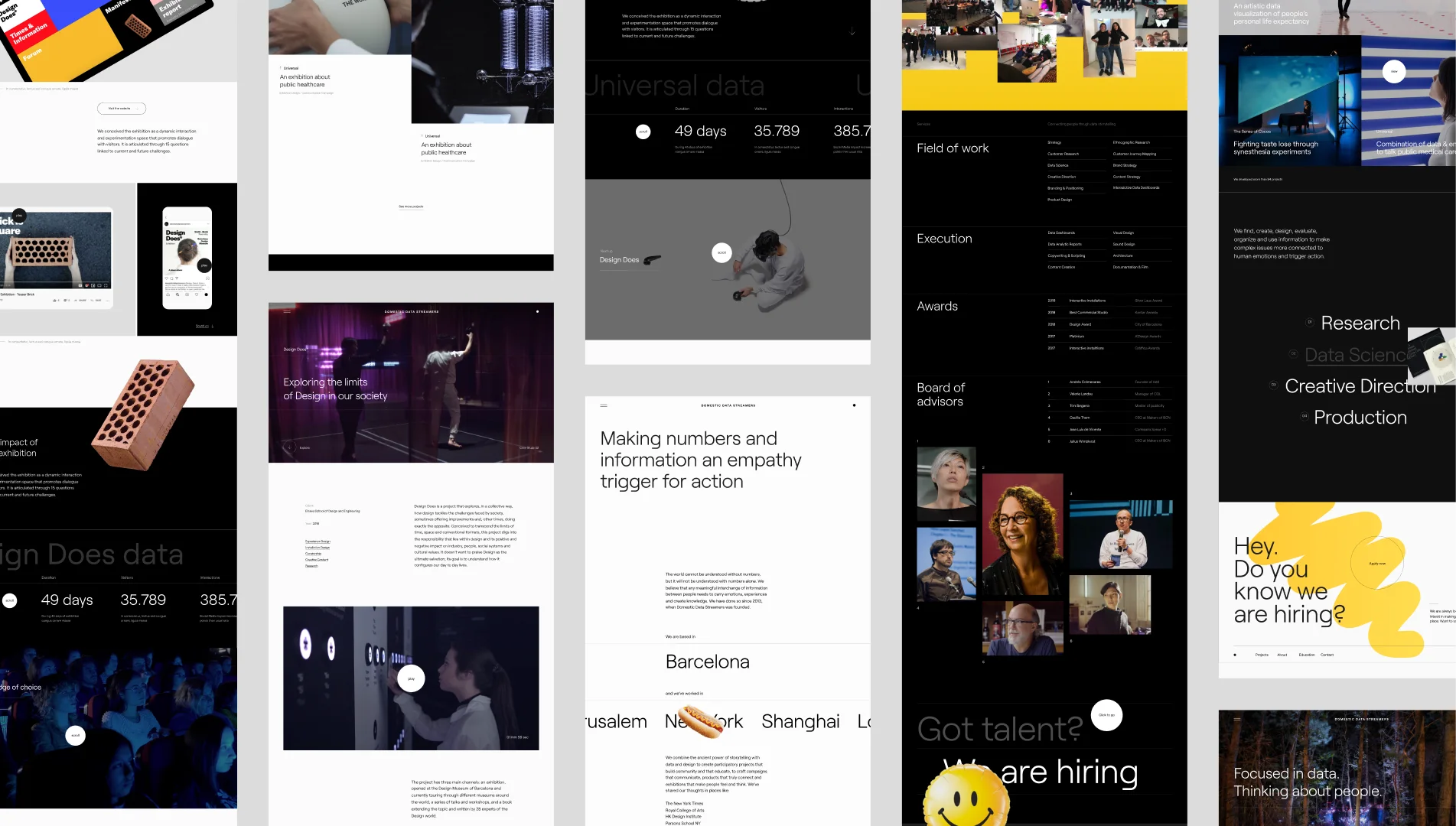Play the brick video teaser
The image size is (1456, 826).
tap(19, 216)
